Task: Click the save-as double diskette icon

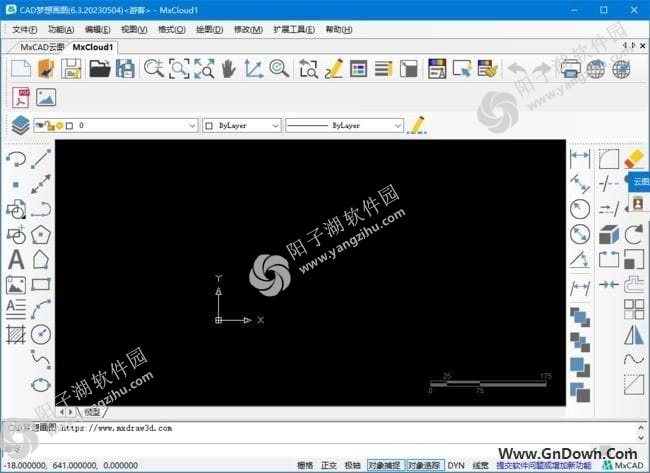Action: [125, 68]
